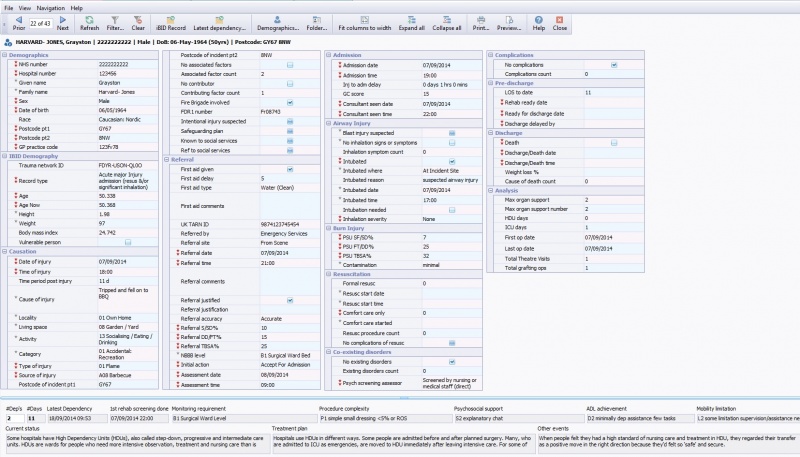Image resolution: width=800 pixels, height=457 pixels.
Task: Toggle Intubated checkbox
Action: 452,162
